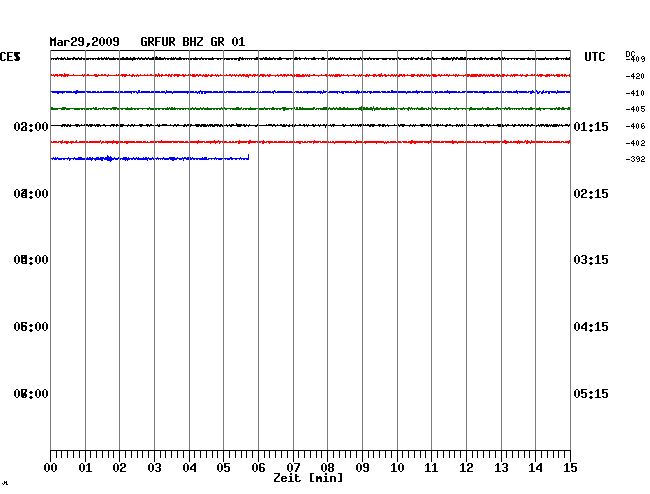This screenshot has width=650, height=494.
Task: Click the green seismogram trace
Action: [310, 109]
